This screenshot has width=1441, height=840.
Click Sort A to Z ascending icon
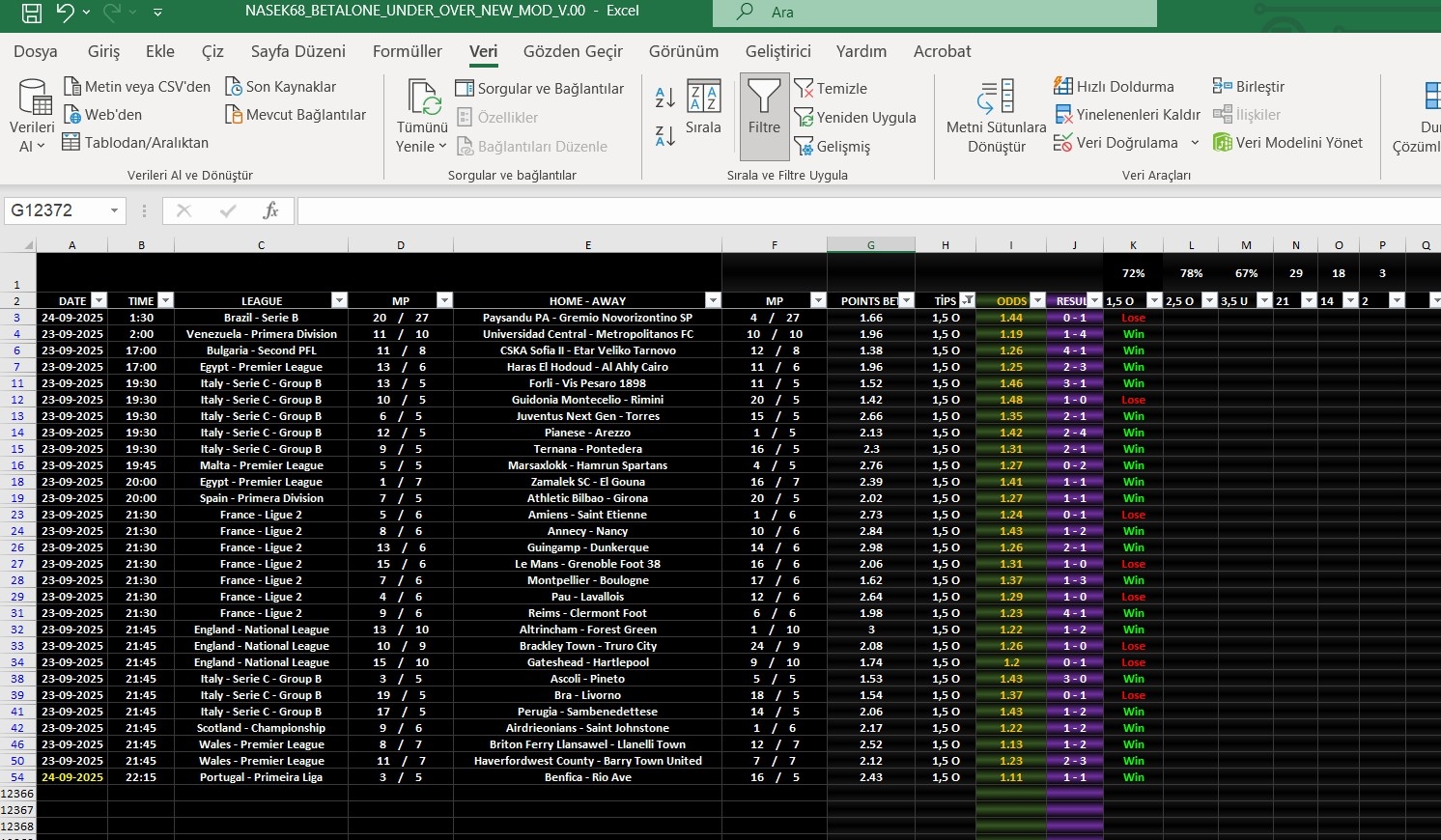[x=665, y=98]
